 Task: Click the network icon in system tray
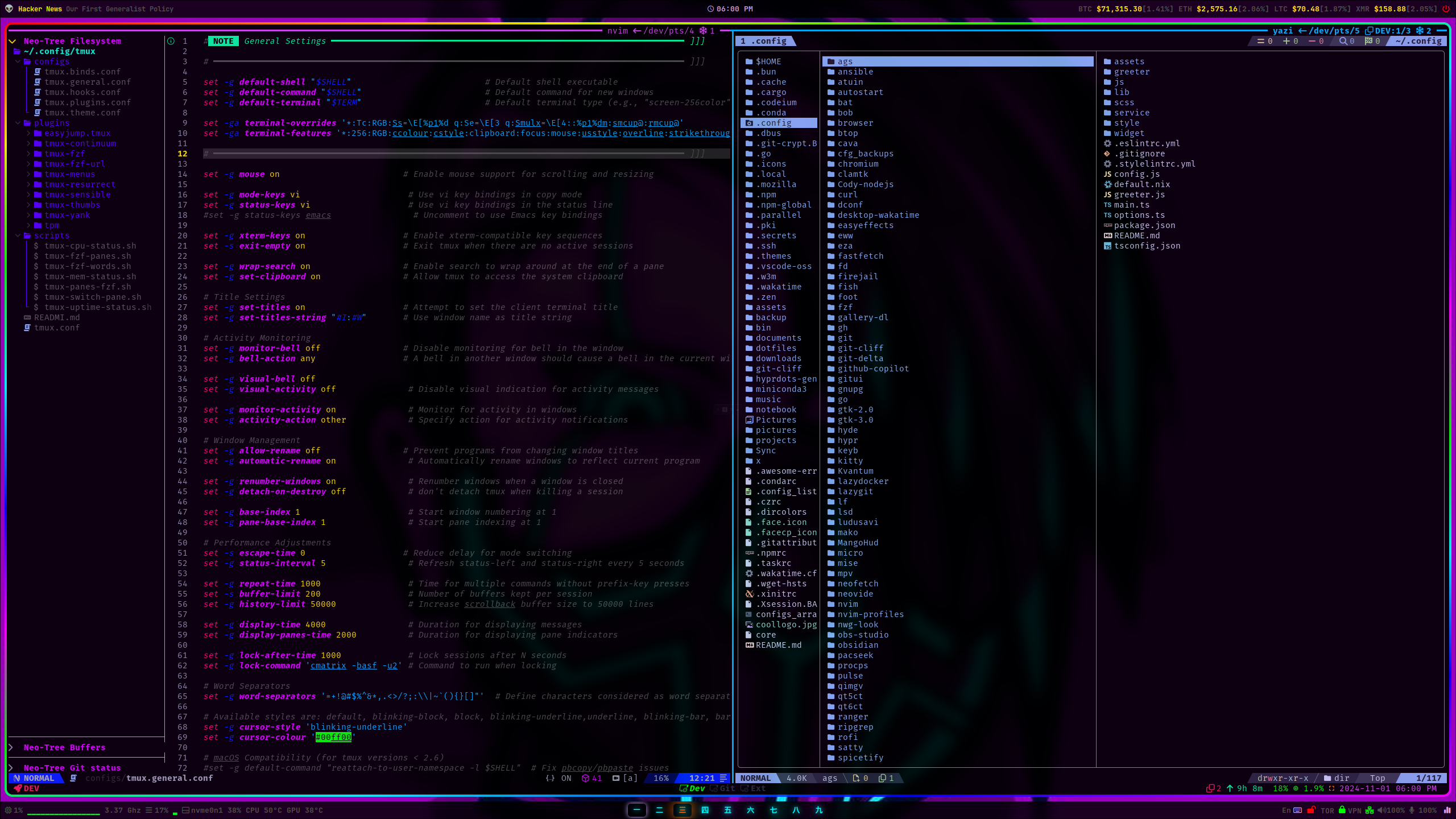(1369, 810)
